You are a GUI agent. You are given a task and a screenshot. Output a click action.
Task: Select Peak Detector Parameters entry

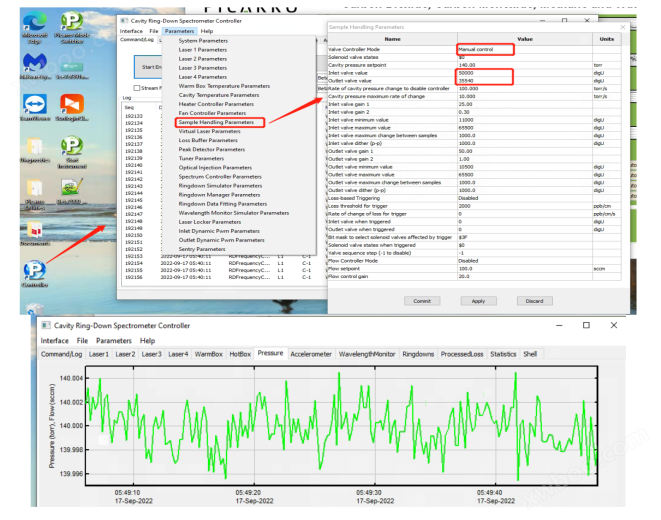coord(212,150)
